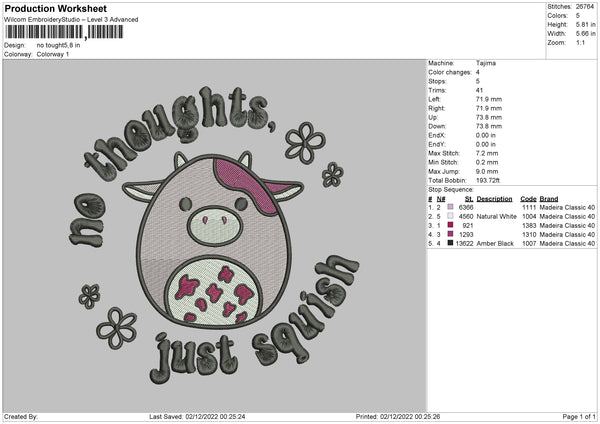The width and height of the screenshot is (600, 424).
Task: Click the "Colors:" label in the summary
Action: pyautogui.click(x=558, y=16)
